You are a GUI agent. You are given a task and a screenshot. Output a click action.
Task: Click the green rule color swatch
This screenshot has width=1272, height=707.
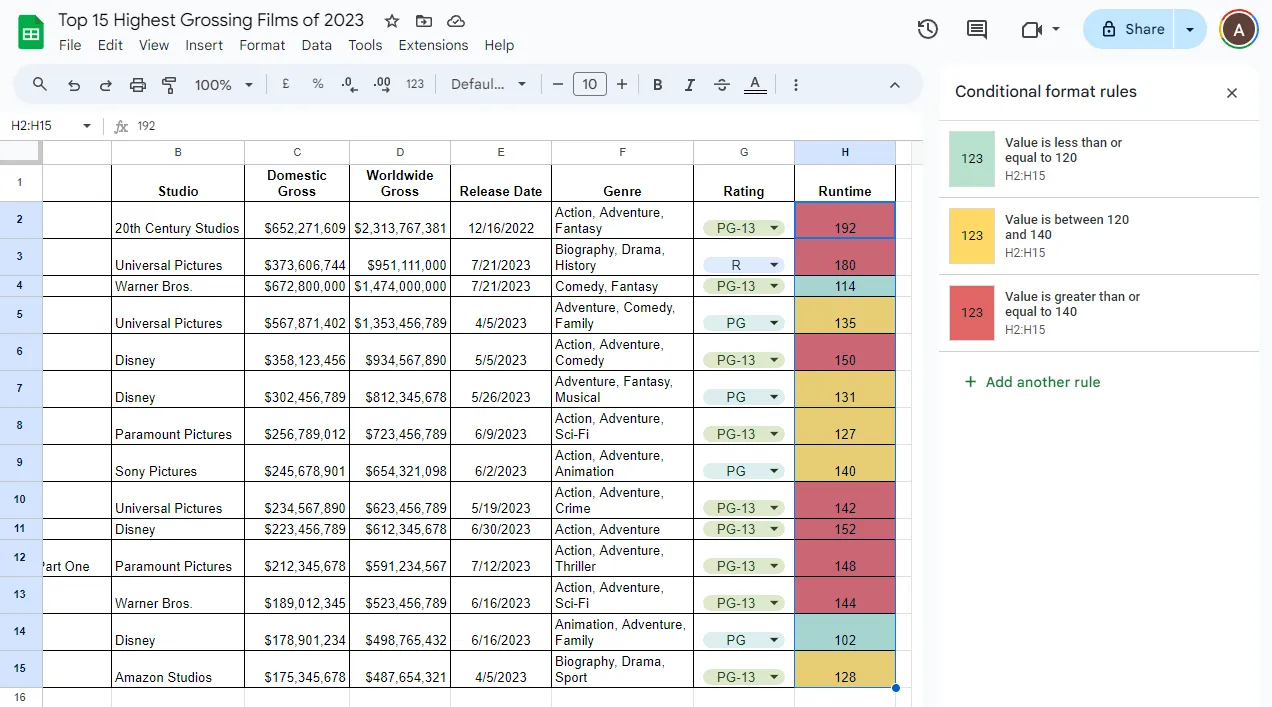972,159
